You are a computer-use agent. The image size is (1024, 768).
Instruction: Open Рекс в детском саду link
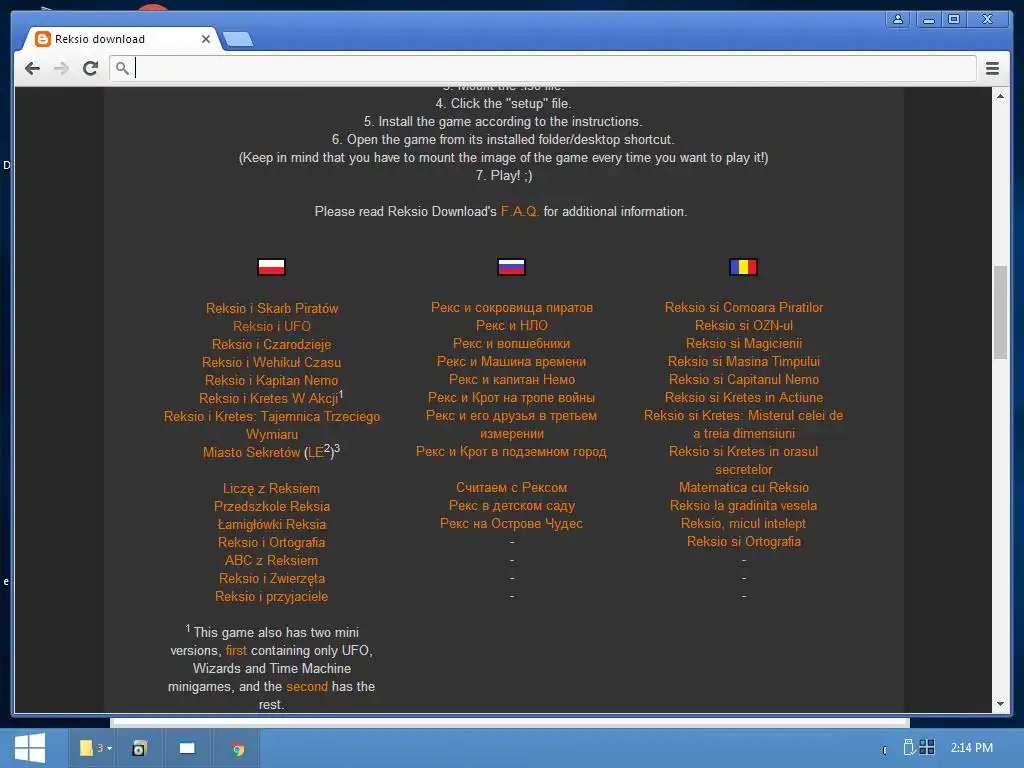(x=511, y=505)
